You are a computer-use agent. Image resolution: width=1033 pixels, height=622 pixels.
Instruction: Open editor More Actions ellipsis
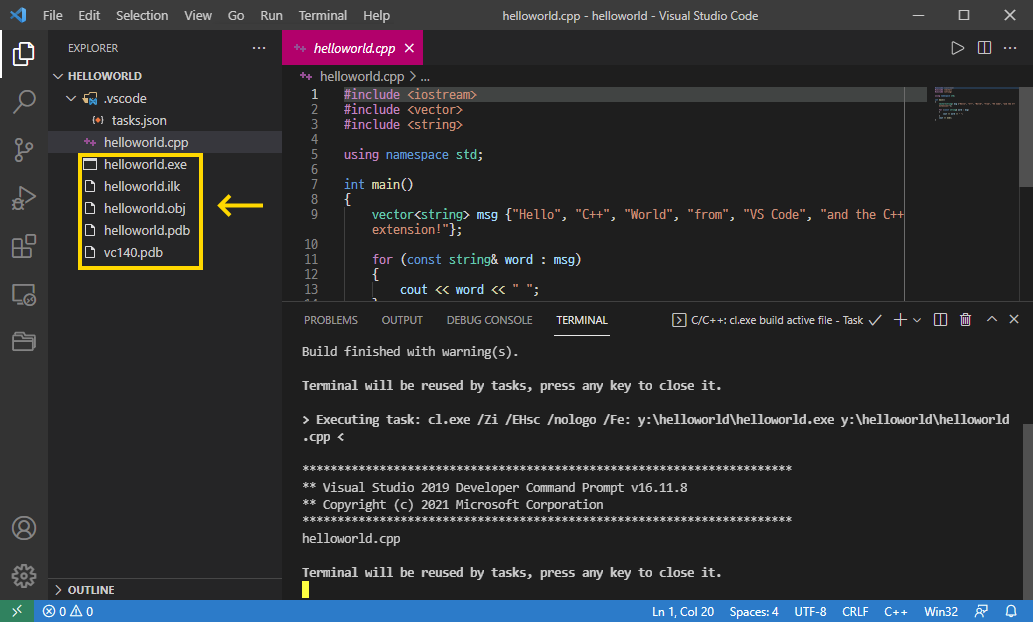[x=1010, y=48]
